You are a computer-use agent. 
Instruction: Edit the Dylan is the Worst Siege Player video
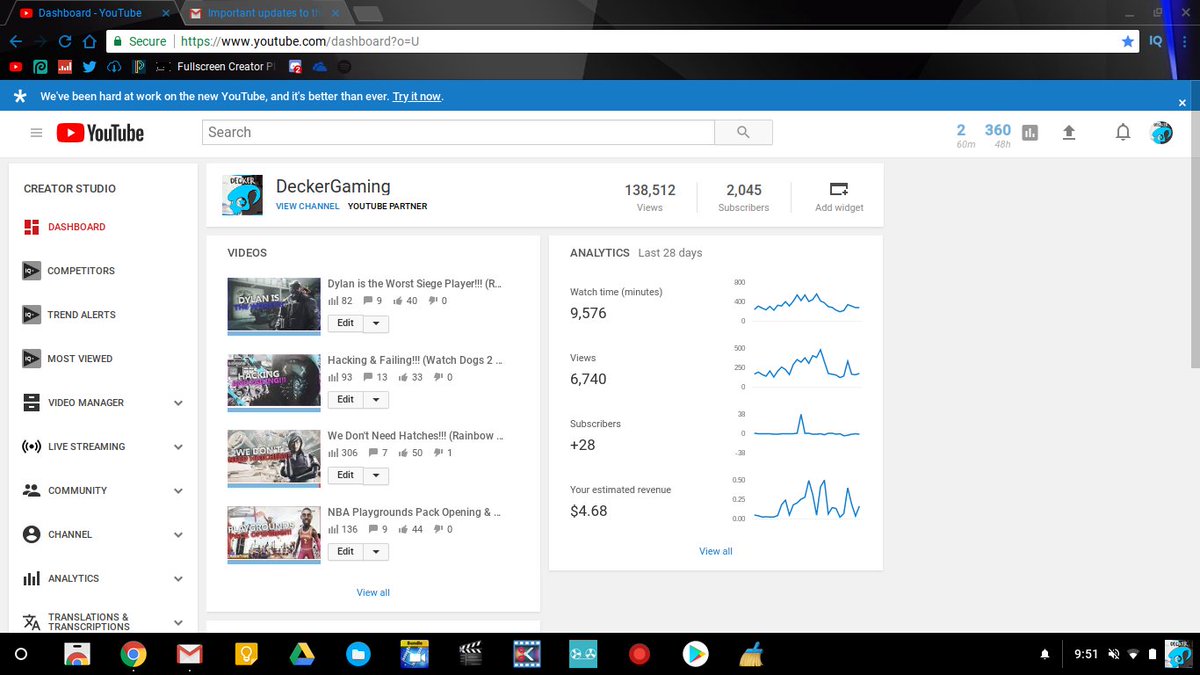click(345, 323)
